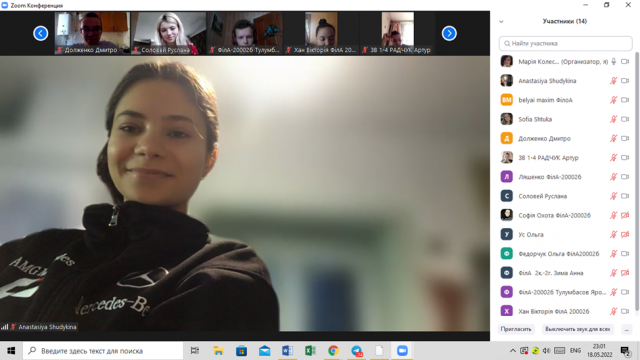The image size is (640, 360).
Task: Open Excel from taskbar
Action: [310, 351]
